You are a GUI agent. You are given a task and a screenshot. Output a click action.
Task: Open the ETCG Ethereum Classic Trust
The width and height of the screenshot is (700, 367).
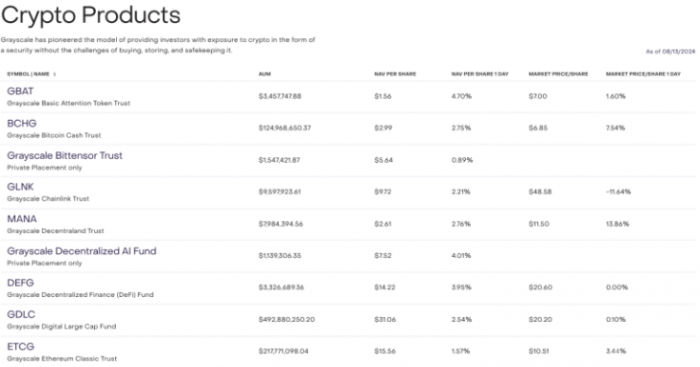(21, 346)
